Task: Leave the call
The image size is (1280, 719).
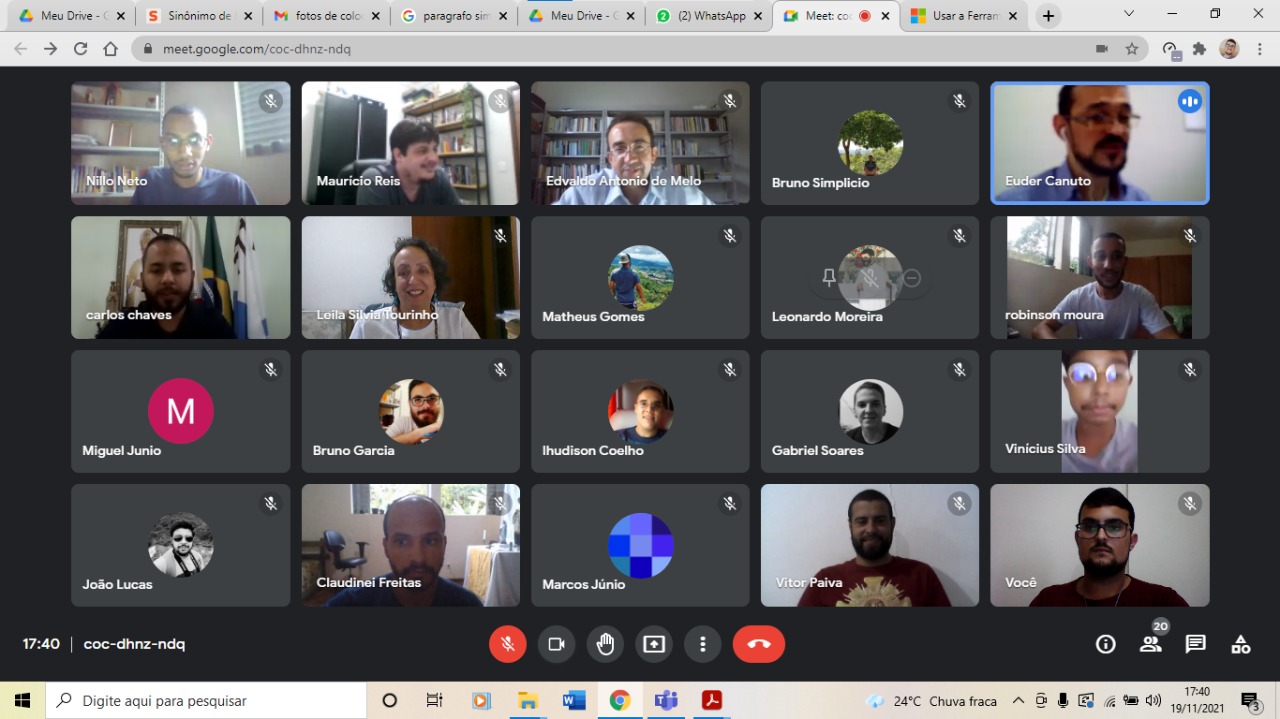Action: (759, 644)
